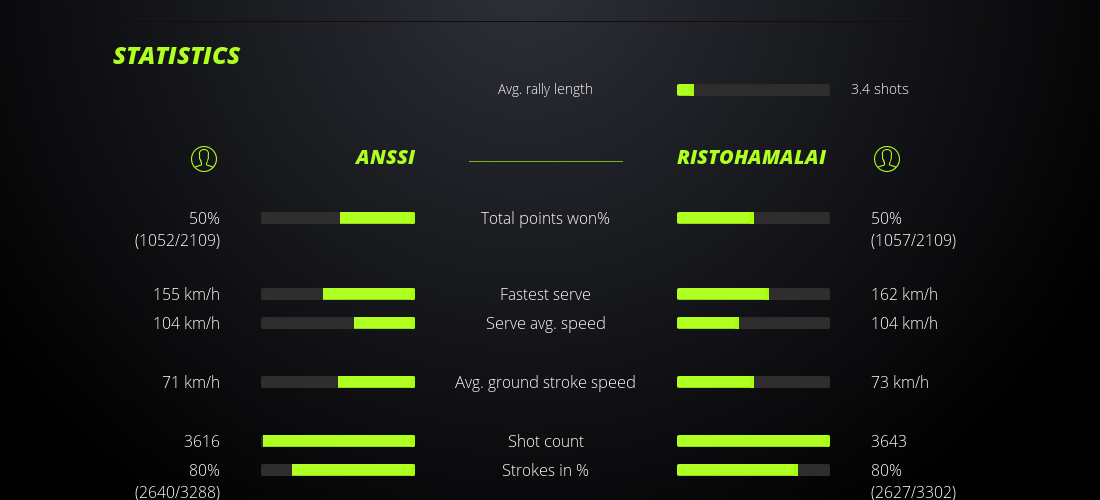Click the Total points won% label
This screenshot has height=500, width=1100.
[x=545, y=218]
